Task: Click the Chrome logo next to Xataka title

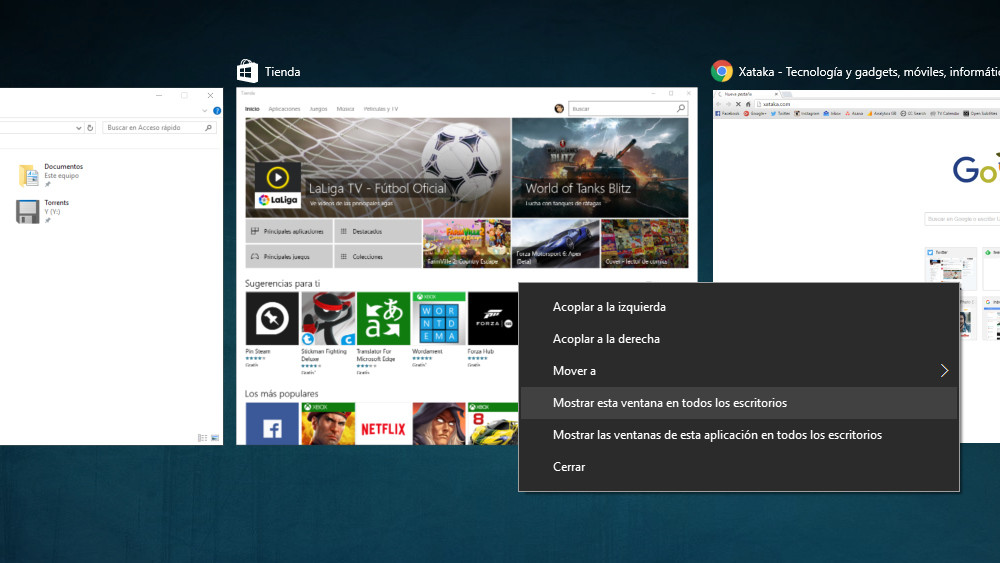Action: point(722,71)
